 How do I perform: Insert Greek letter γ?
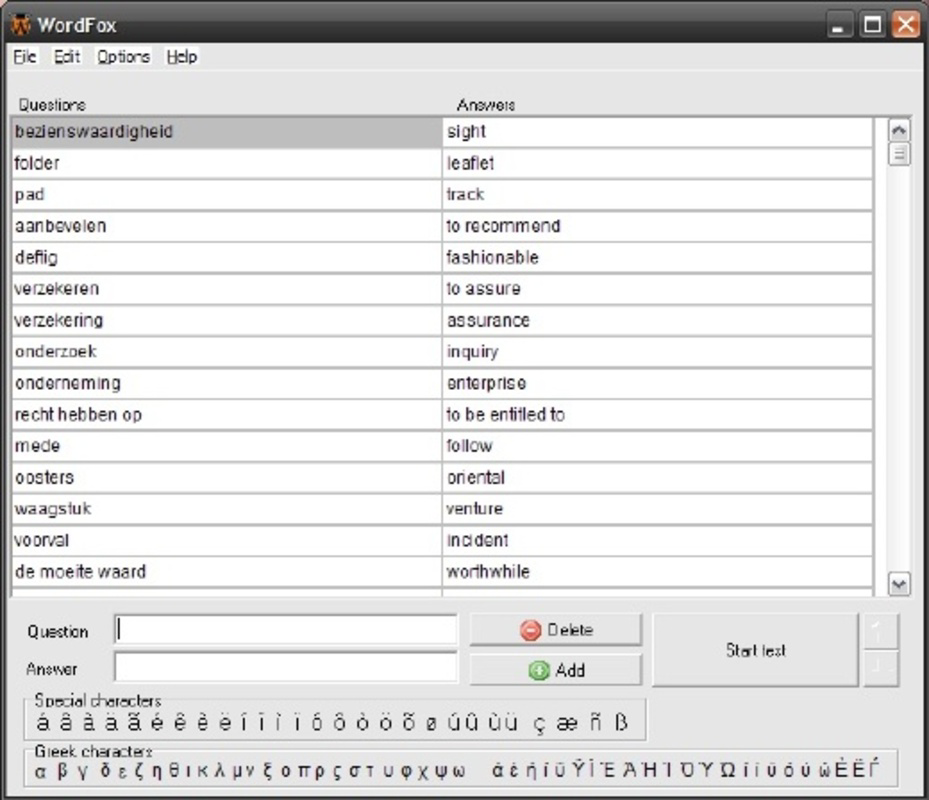82,772
